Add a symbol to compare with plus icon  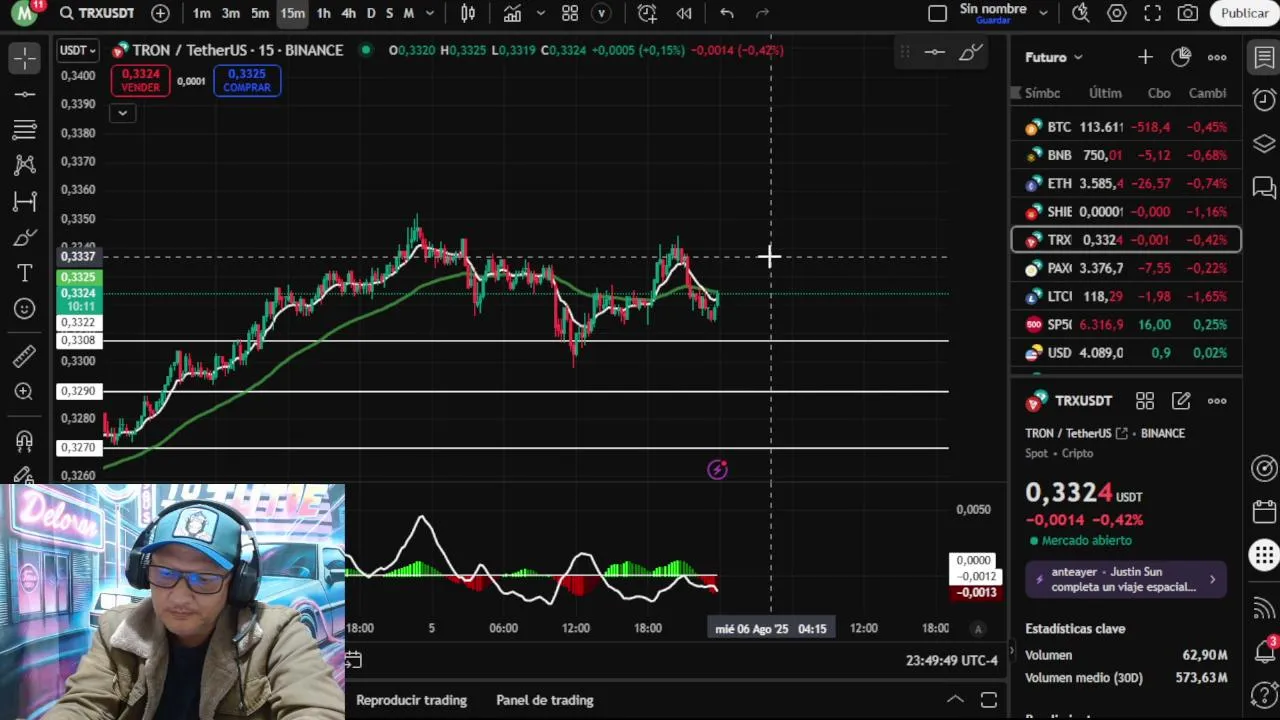coord(160,13)
